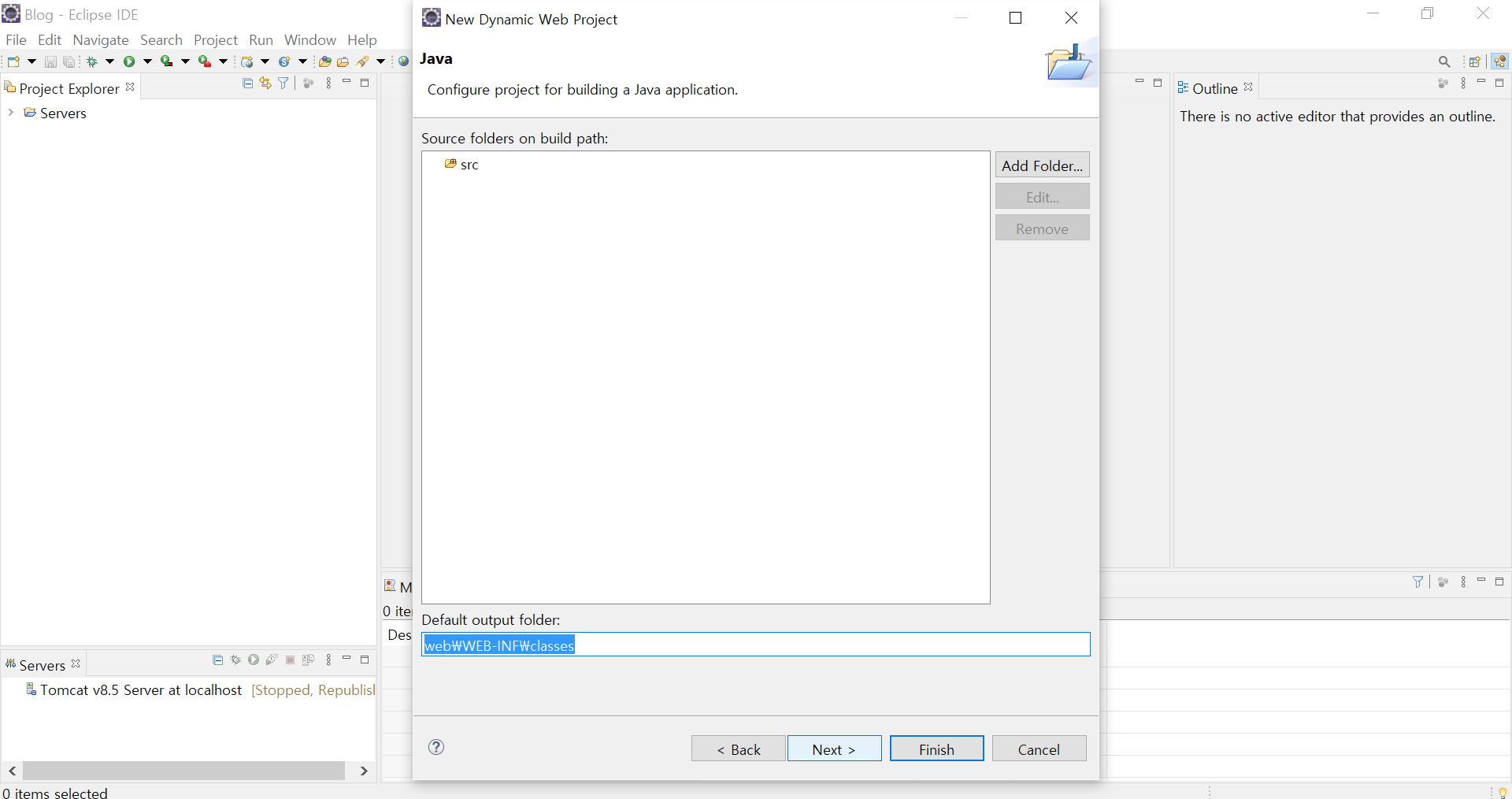Open the New wizard dropdown arrow

tap(31, 61)
